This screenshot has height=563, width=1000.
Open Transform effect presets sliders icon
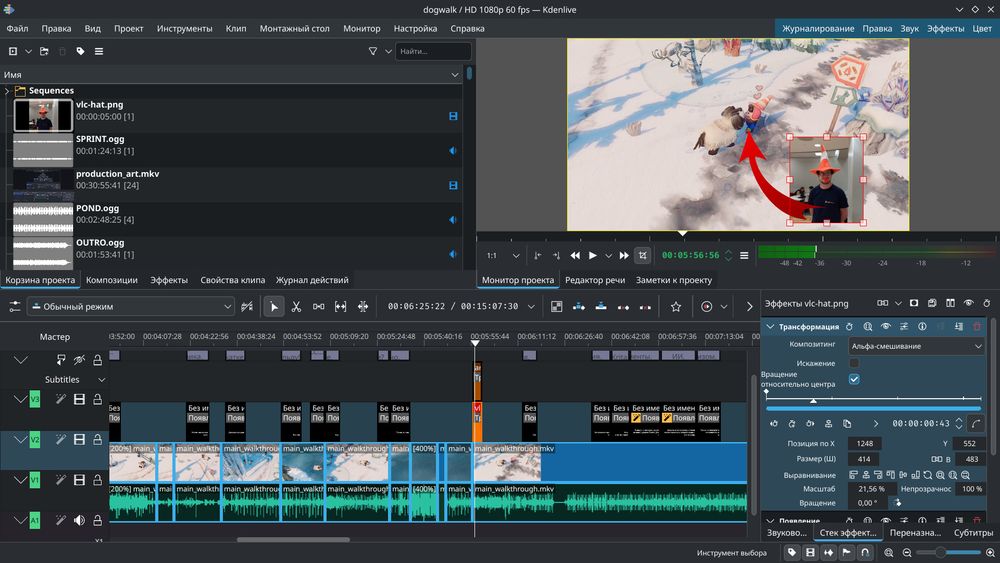coord(904,326)
